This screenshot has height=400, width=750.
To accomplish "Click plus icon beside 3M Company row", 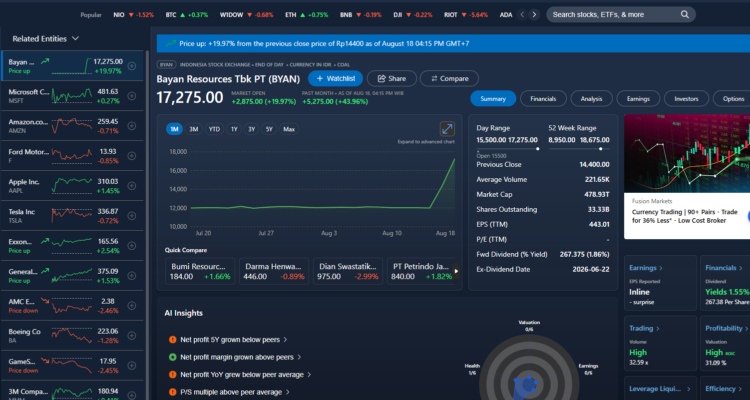I will (132, 395).
